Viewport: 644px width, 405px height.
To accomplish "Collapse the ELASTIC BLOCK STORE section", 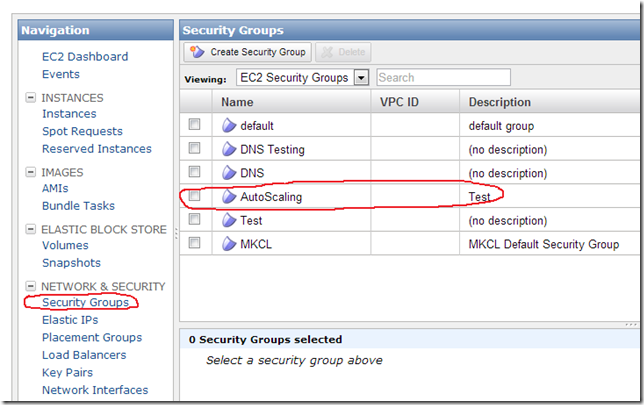I will coord(30,229).
